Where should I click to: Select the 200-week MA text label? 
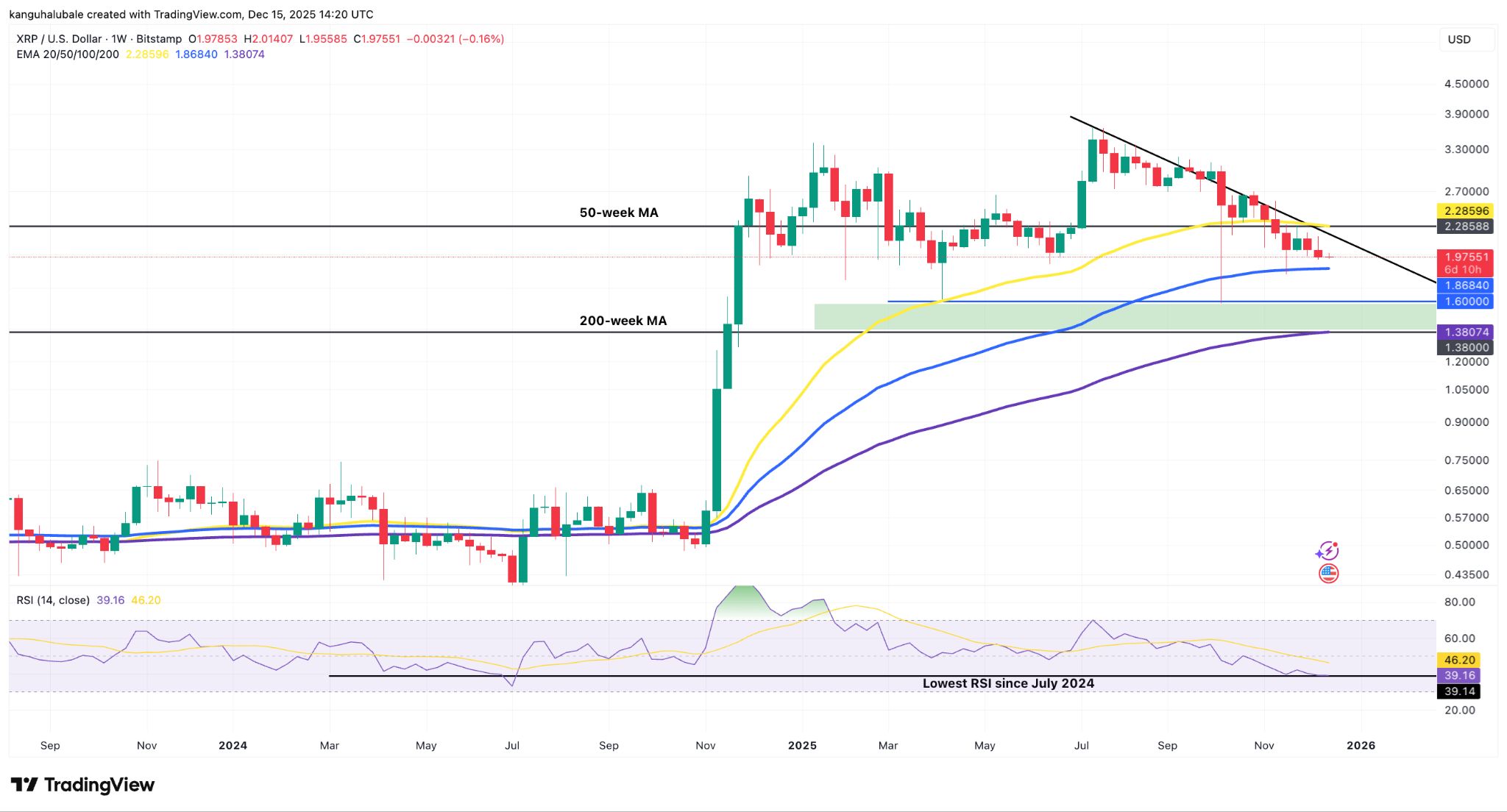click(x=622, y=320)
